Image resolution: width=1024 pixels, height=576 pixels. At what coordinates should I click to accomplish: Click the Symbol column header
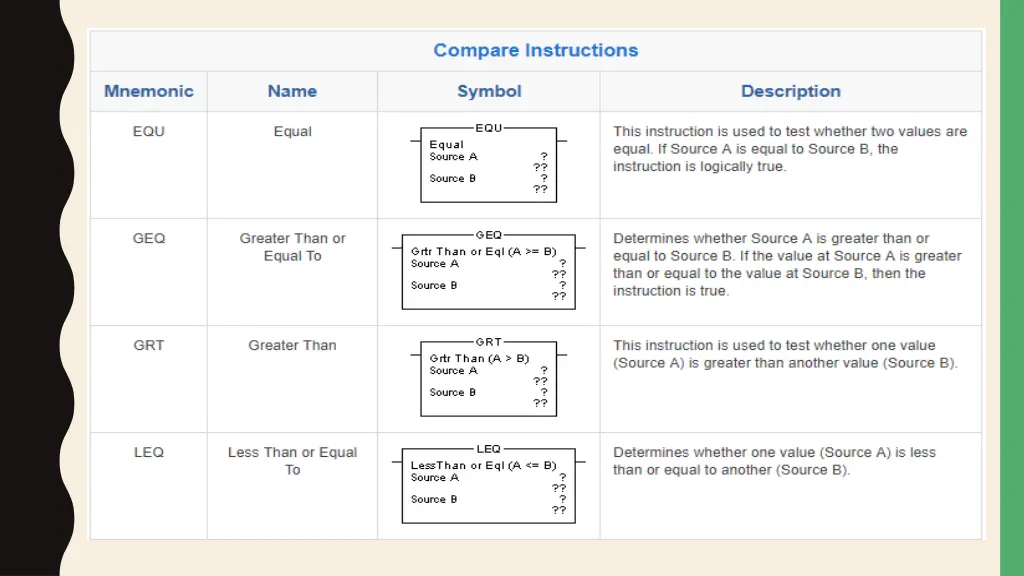pos(489,91)
